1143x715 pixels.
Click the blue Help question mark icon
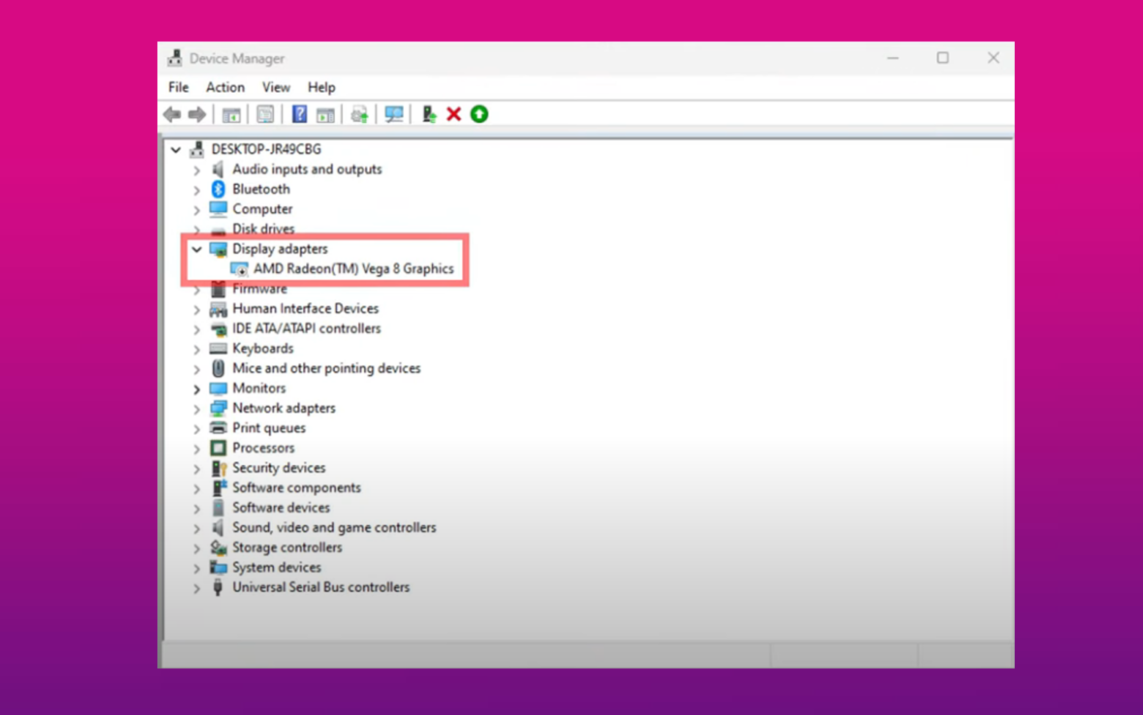pos(299,115)
